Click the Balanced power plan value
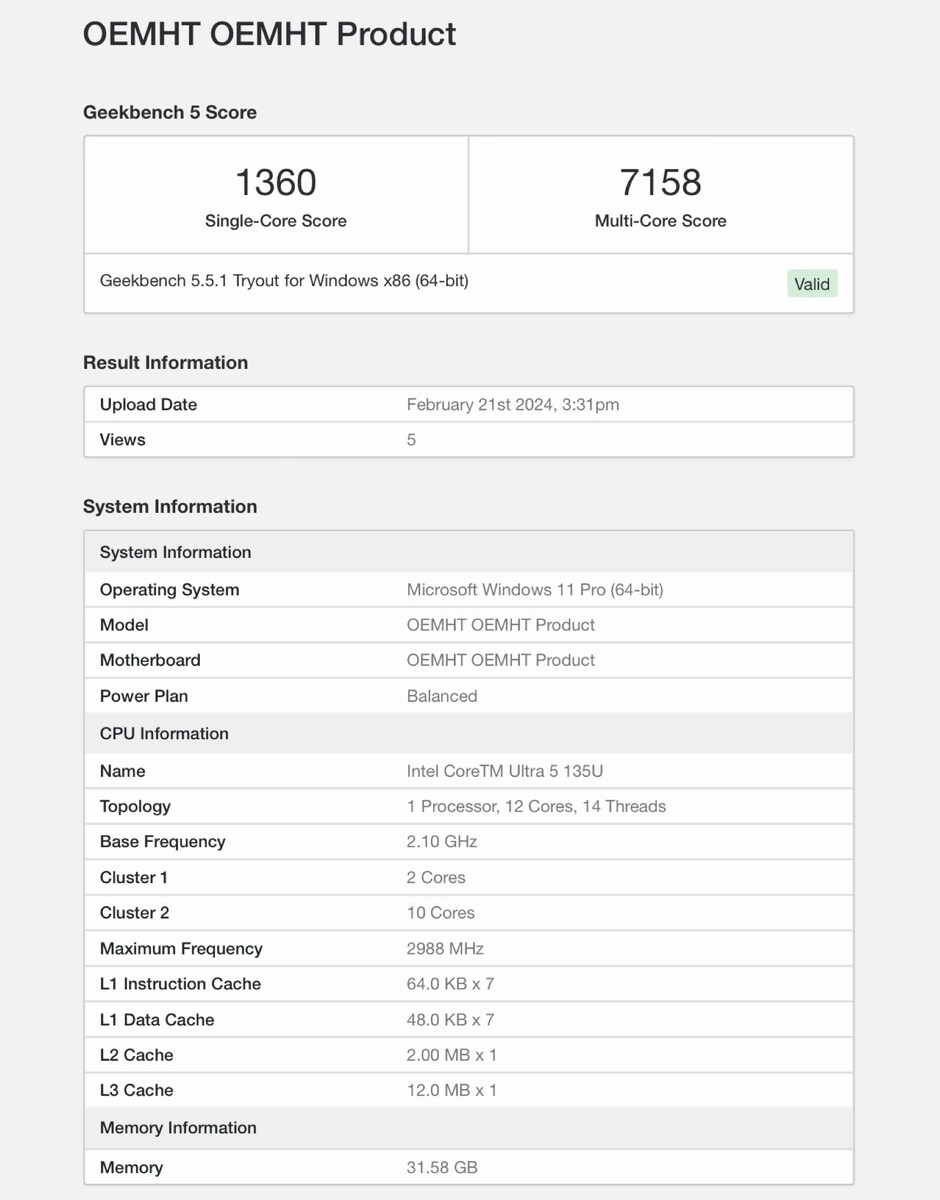This screenshot has width=940, height=1200. pos(441,696)
